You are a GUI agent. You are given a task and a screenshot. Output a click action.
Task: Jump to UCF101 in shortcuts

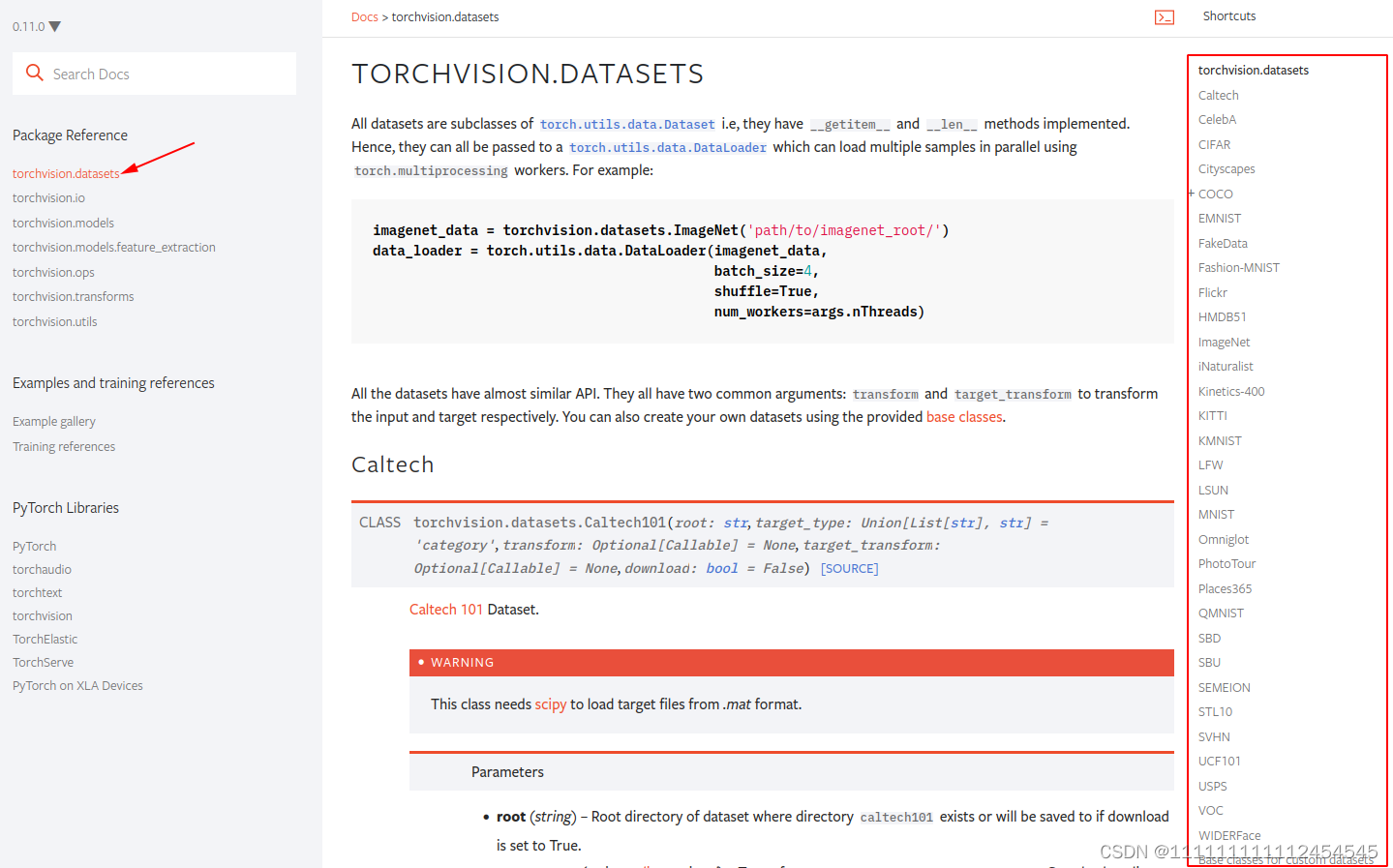(1220, 762)
